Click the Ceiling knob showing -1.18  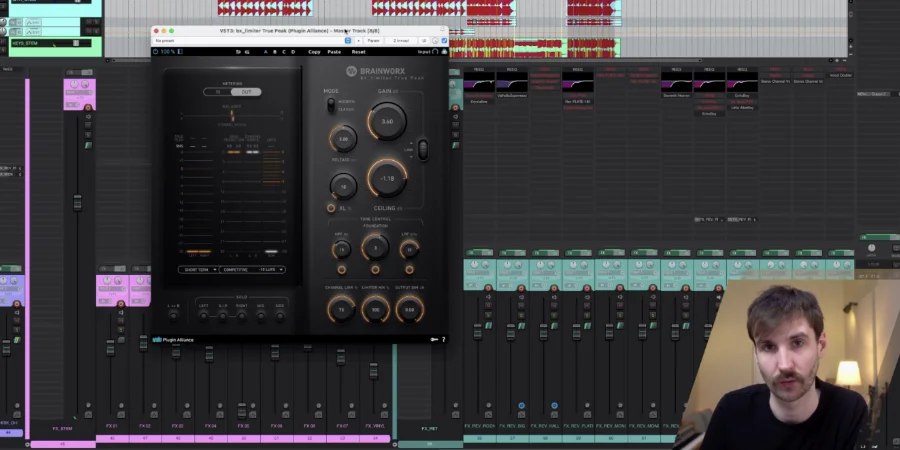[x=387, y=179]
